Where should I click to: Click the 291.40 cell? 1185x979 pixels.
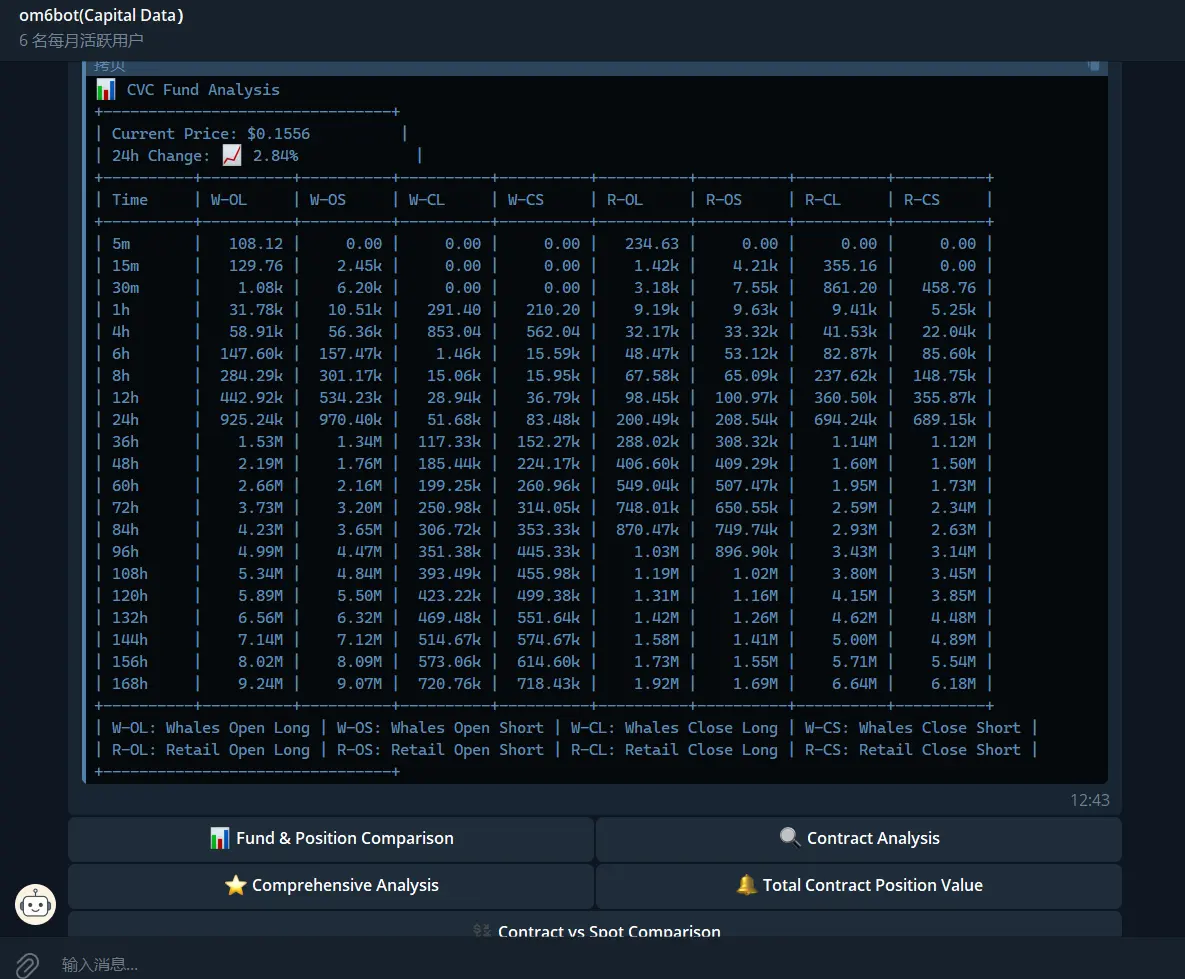(x=453, y=309)
